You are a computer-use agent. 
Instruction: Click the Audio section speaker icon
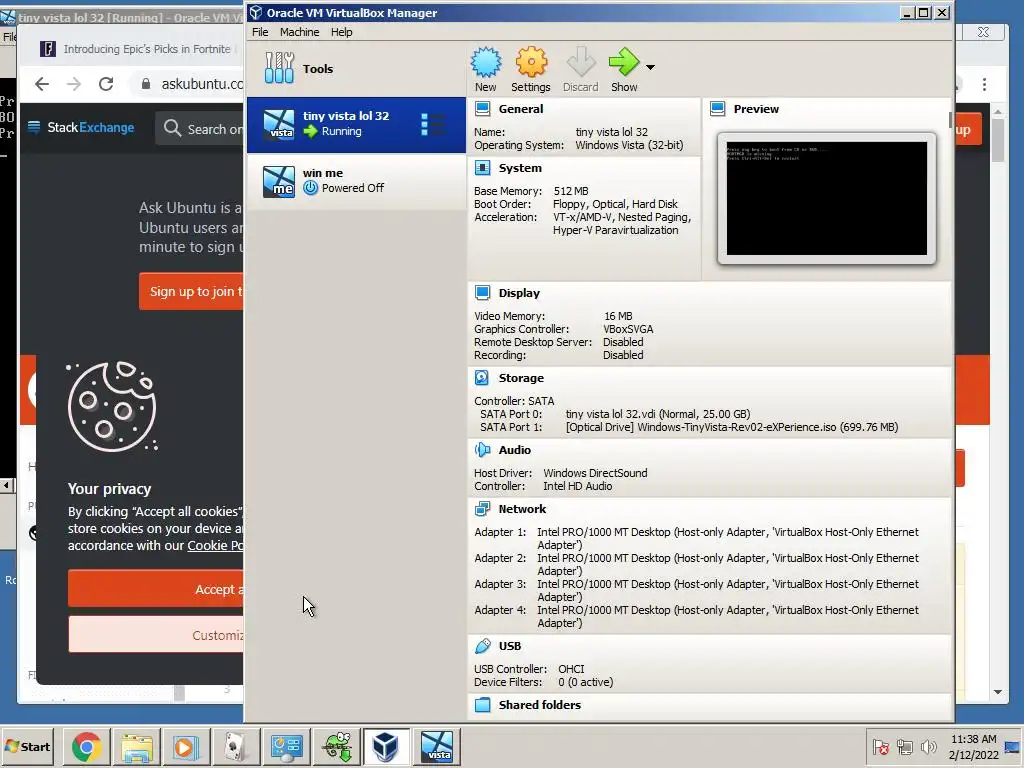click(x=483, y=449)
